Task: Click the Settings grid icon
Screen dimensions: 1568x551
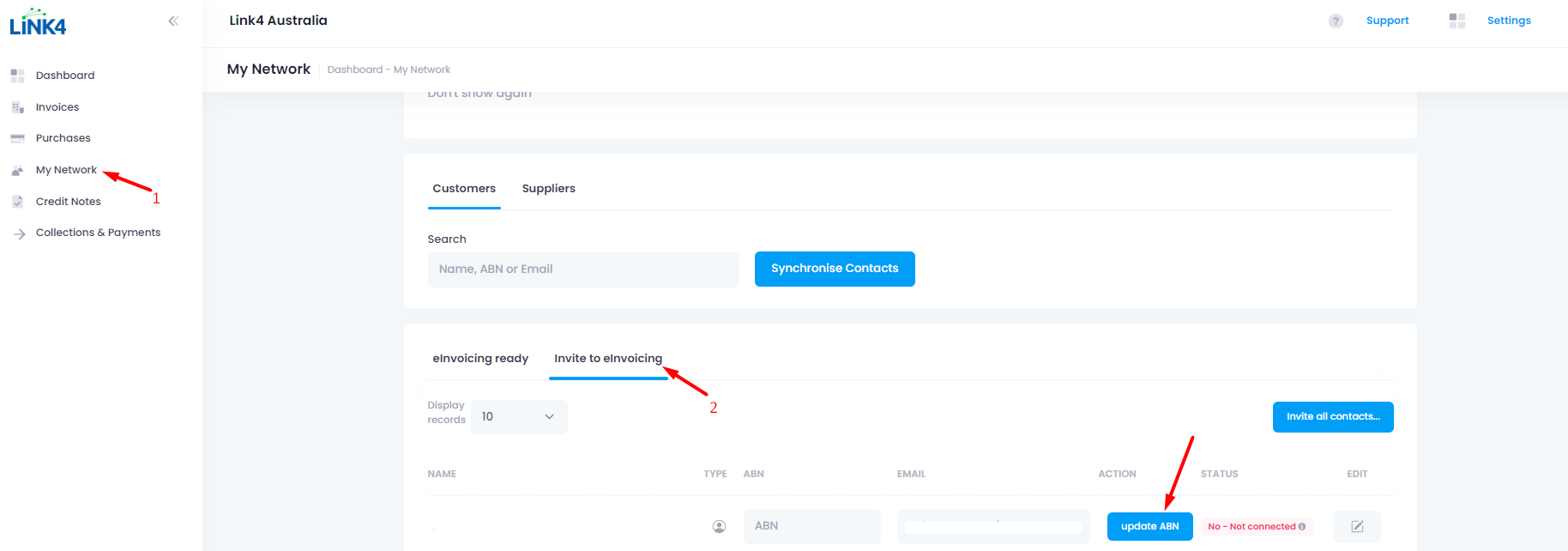Action: [1456, 21]
